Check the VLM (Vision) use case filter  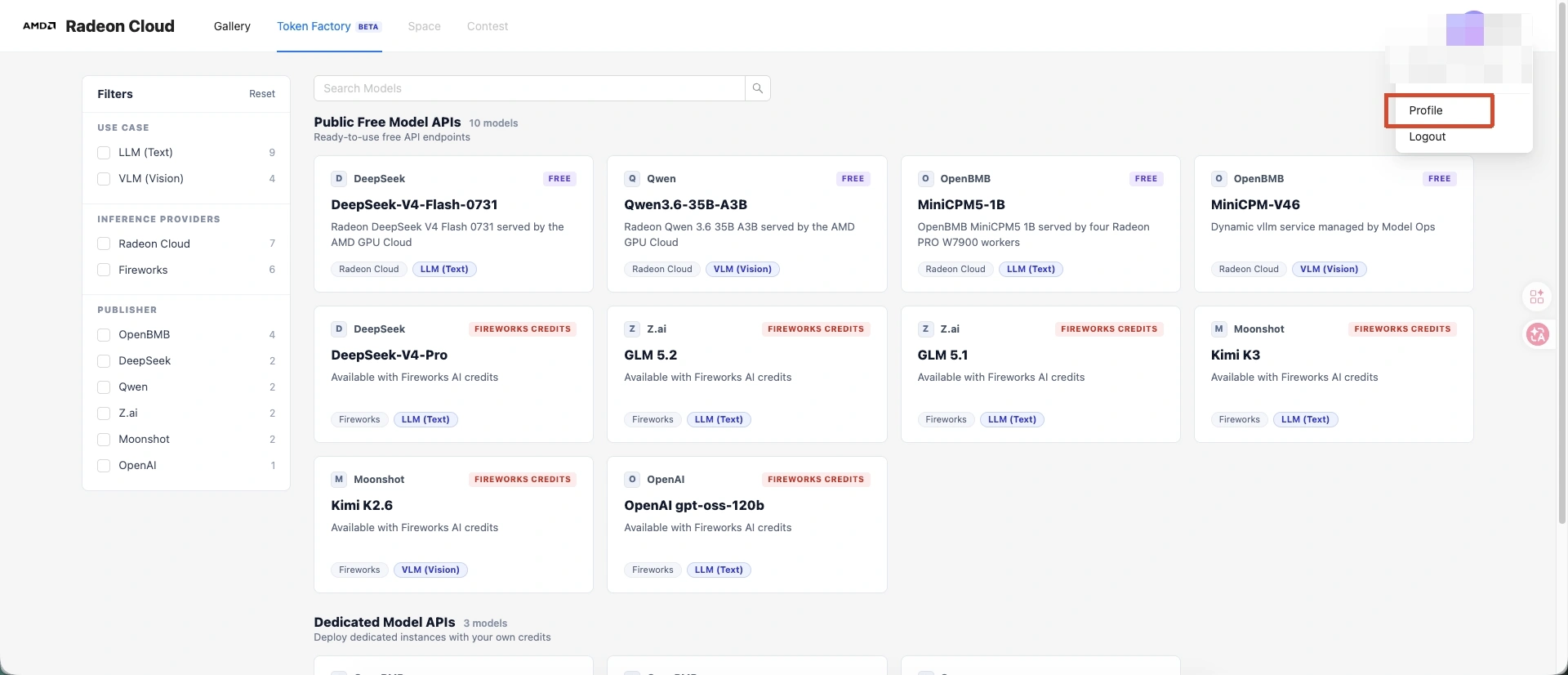(x=104, y=179)
